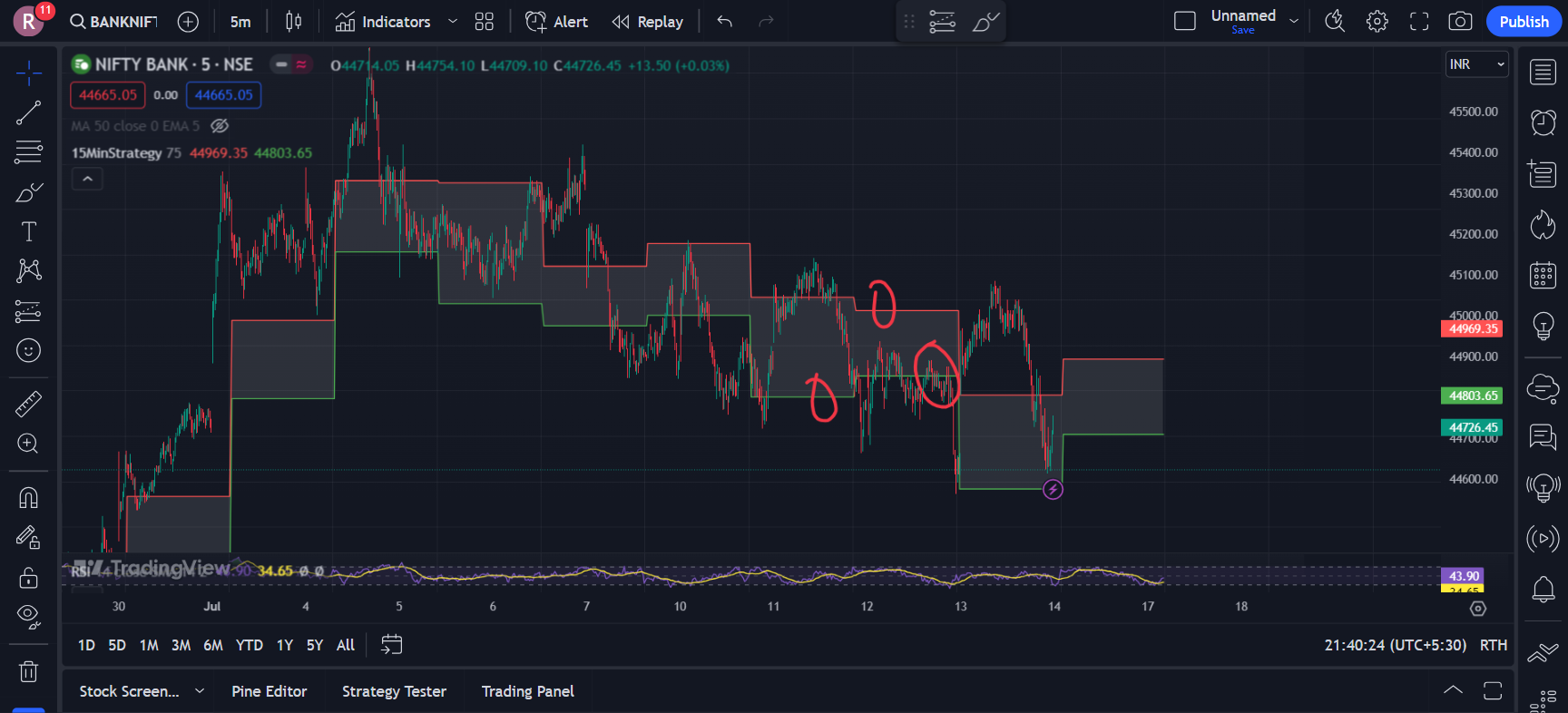This screenshot has width=1568, height=713.
Task: Select the All time range
Action: [346, 645]
